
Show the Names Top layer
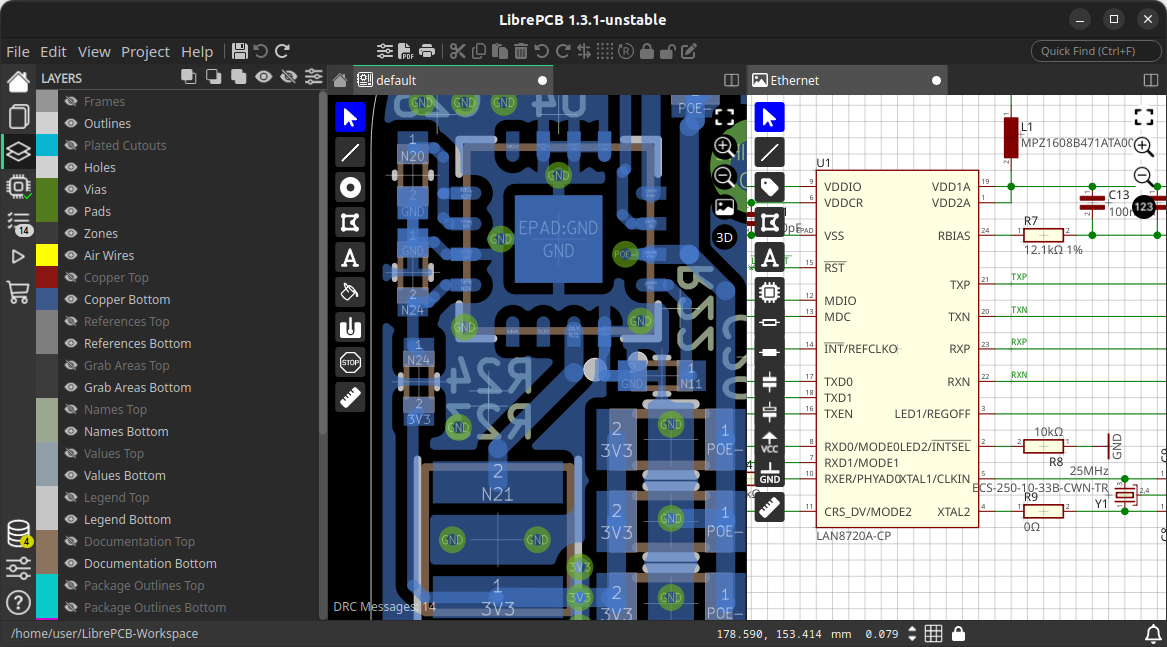click(71, 409)
